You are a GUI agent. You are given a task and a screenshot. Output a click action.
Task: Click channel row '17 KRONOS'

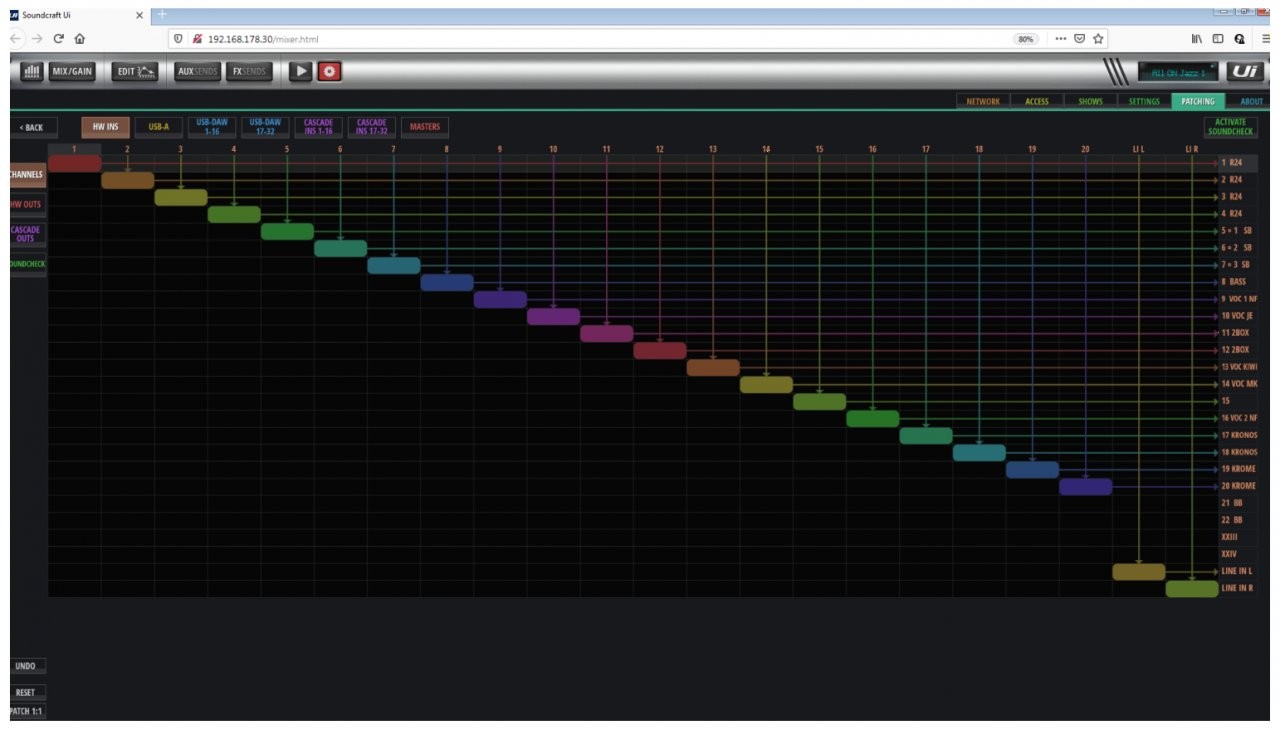point(1238,435)
